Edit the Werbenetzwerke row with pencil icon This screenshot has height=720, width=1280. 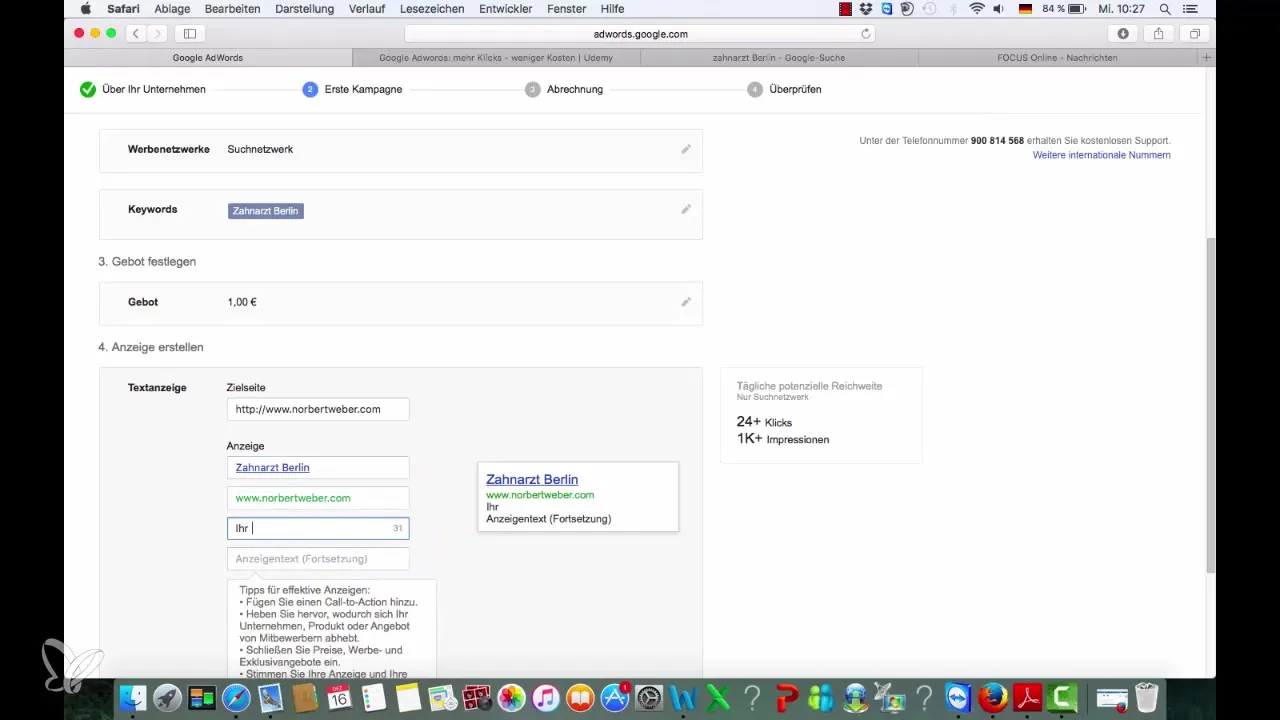[686, 149]
